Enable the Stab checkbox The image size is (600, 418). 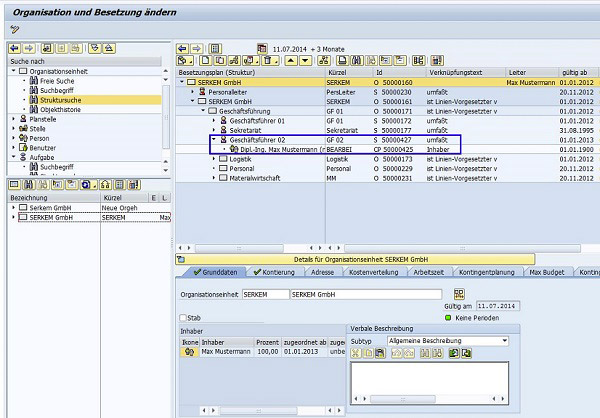tap(183, 317)
